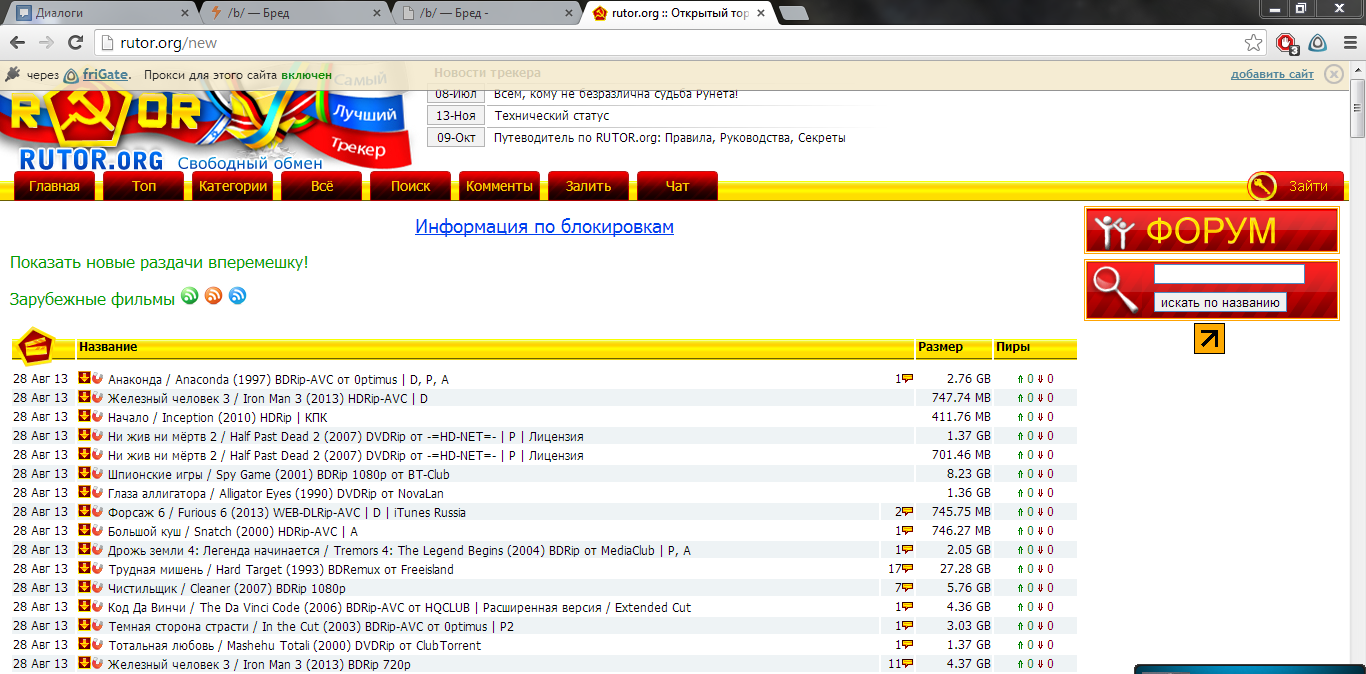
Task: Download torrent for Темная сторона страсти / In the Cut
Action: [84, 626]
